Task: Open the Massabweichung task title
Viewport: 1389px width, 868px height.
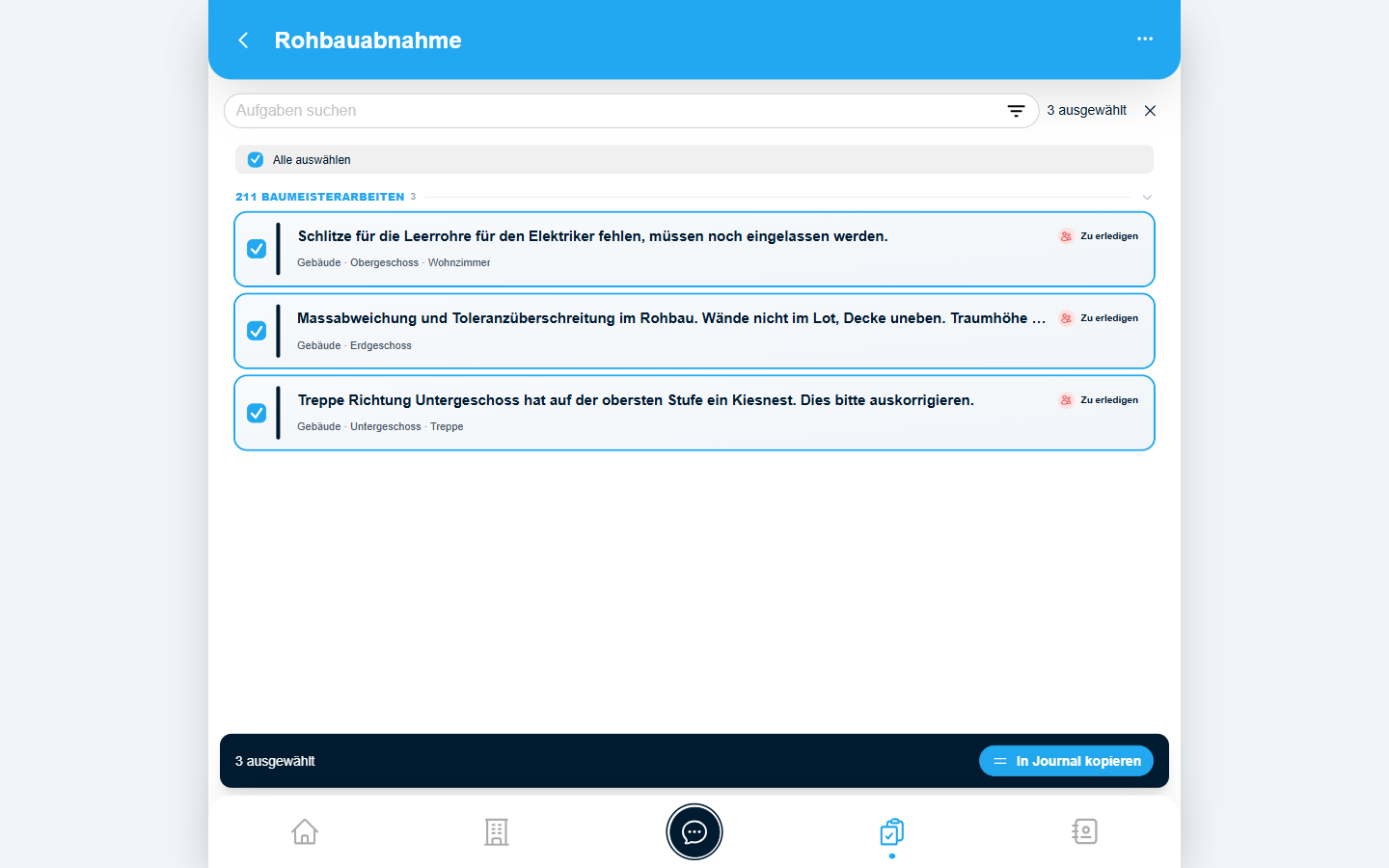Action: click(x=671, y=318)
